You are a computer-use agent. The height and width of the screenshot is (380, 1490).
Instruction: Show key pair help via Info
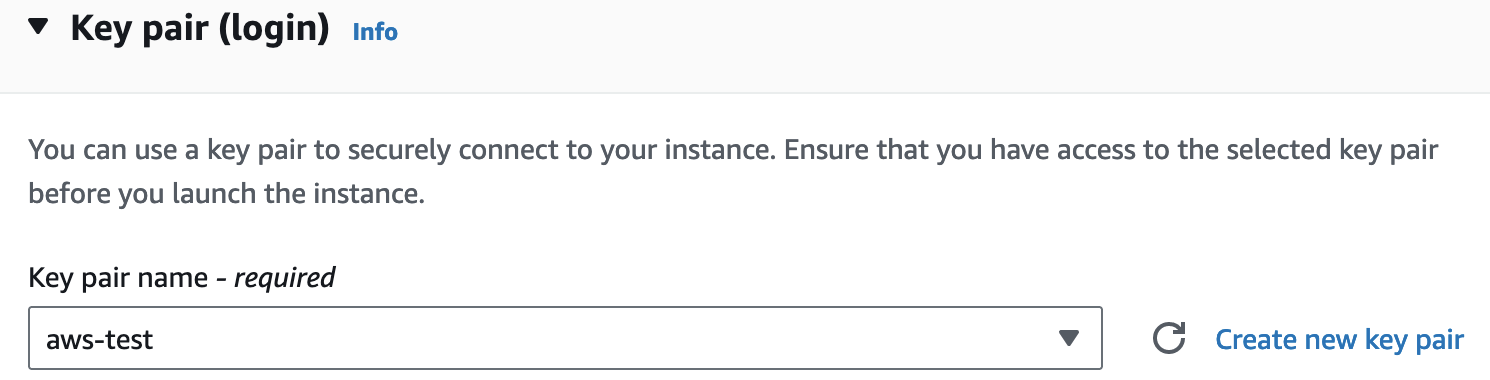pos(375,32)
